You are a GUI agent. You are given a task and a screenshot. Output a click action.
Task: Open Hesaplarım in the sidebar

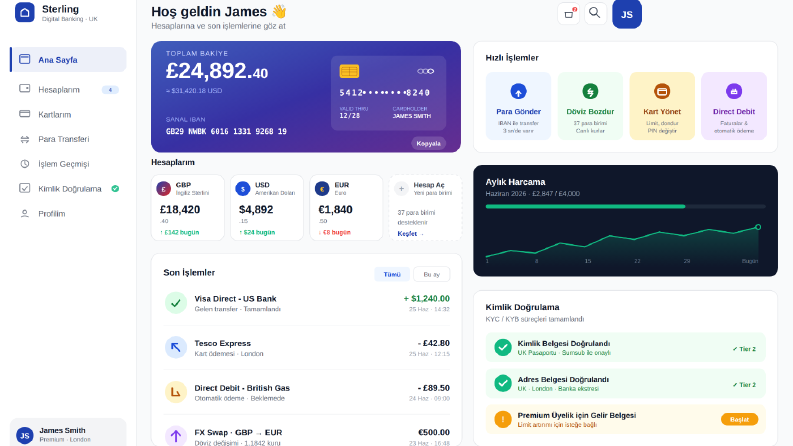tap(68, 90)
